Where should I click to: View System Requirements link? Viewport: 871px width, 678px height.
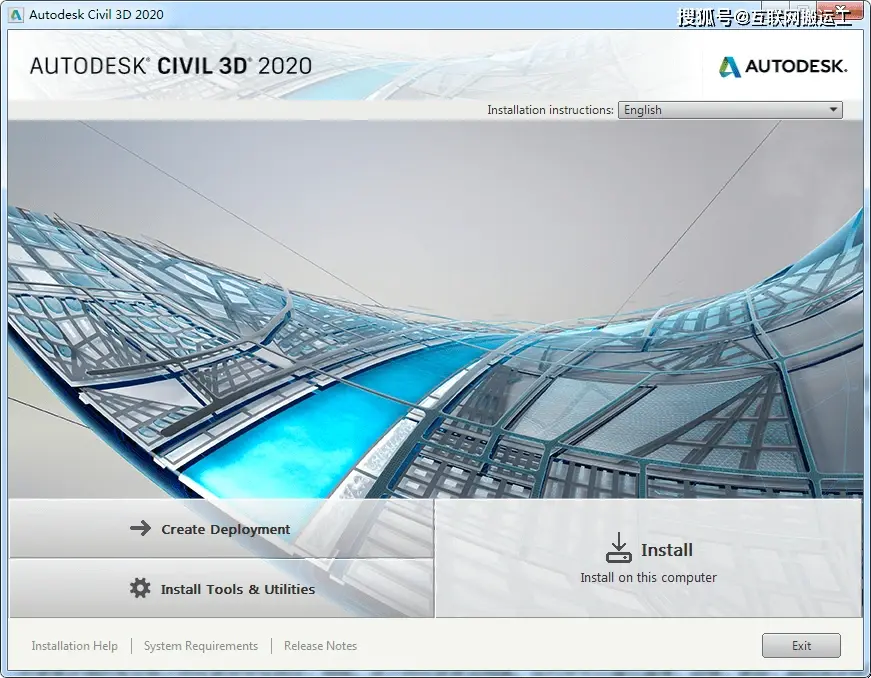tap(201, 646)
